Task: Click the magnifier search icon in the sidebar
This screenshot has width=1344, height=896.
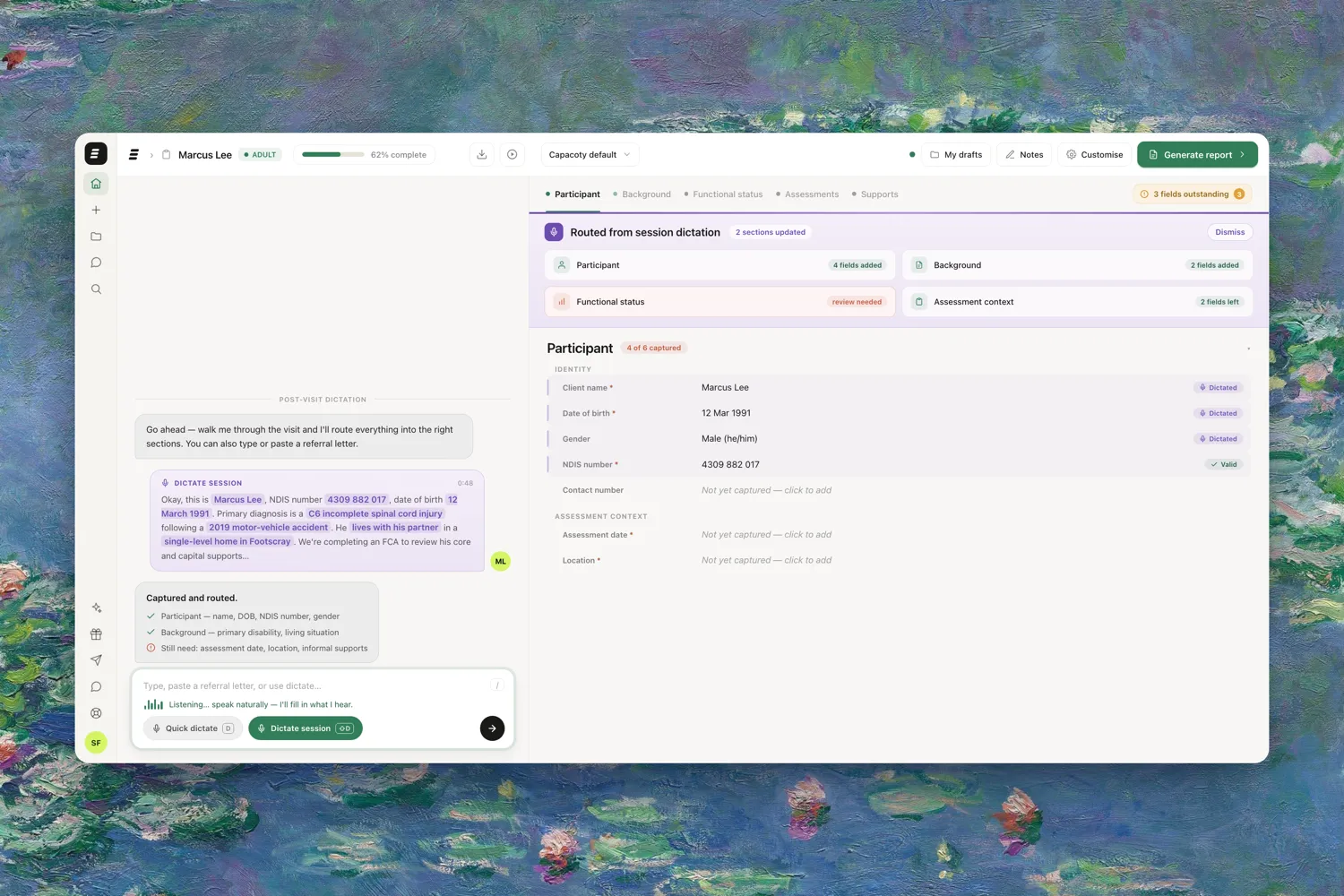Action: click(x=96, y=289)
